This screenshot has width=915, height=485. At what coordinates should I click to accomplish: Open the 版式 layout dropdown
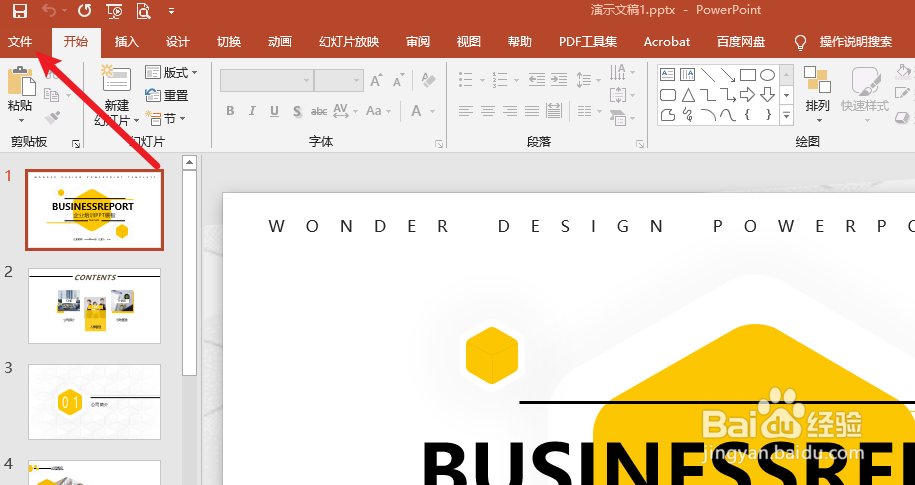point(171,72)
